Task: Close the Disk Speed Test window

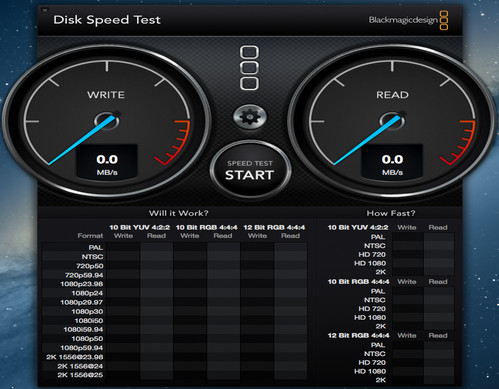Action: pos(45,10)
